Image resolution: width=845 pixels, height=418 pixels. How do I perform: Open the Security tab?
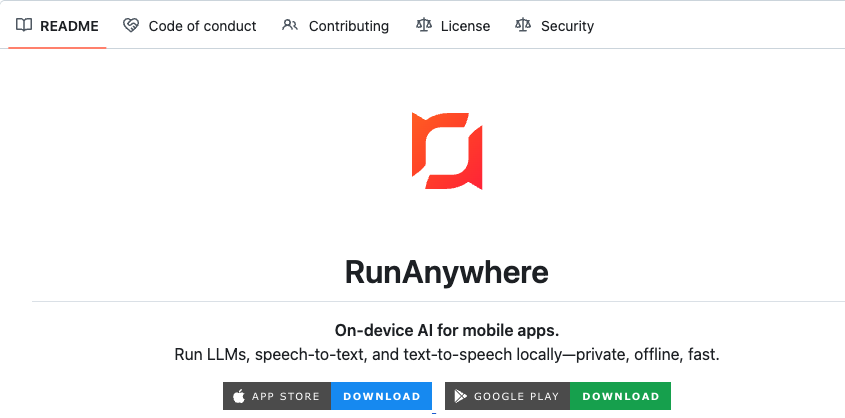(554, 26)
